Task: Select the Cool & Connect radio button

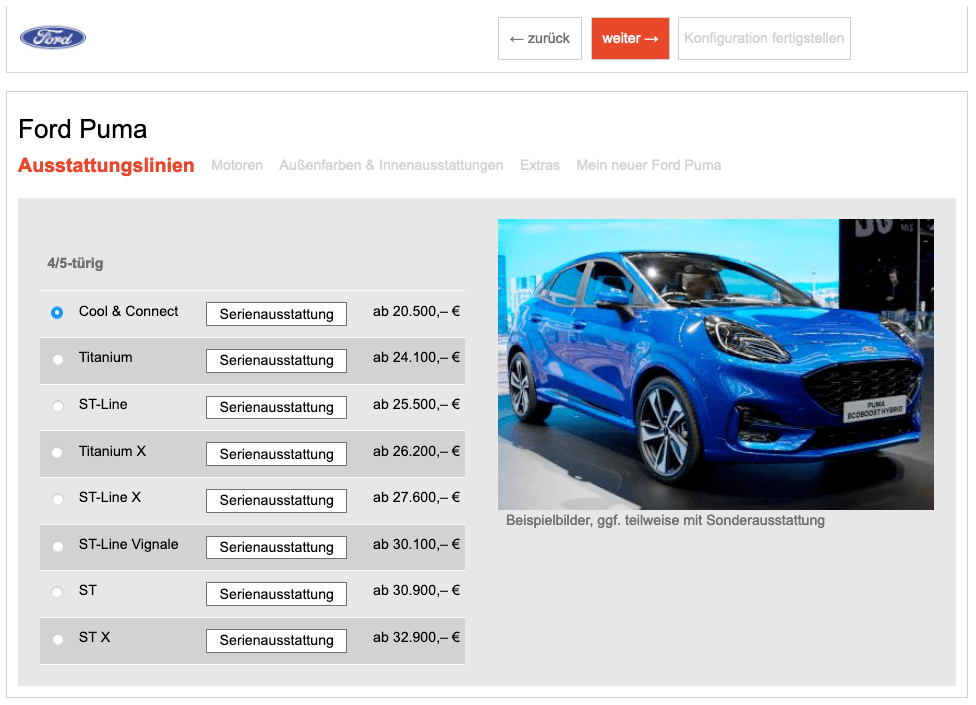Action: click(x=57, y=312)
